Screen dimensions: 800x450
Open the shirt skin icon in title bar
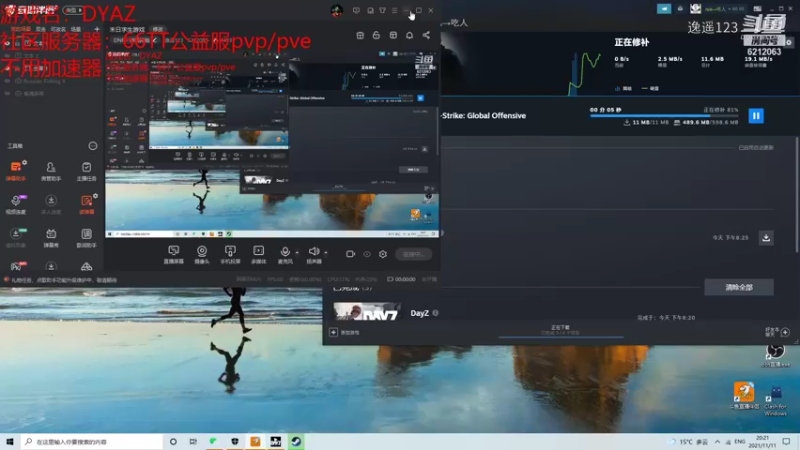point(382,10)
